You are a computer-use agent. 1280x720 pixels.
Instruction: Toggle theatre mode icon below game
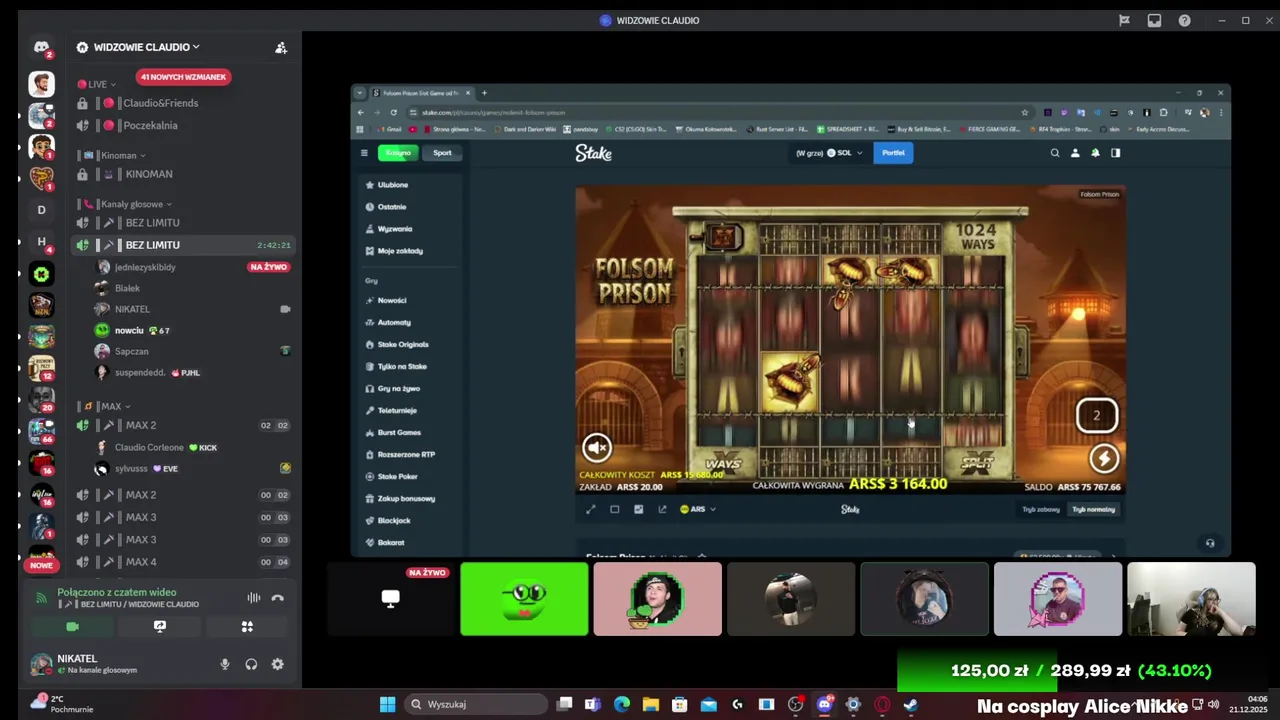pos(614,509)
